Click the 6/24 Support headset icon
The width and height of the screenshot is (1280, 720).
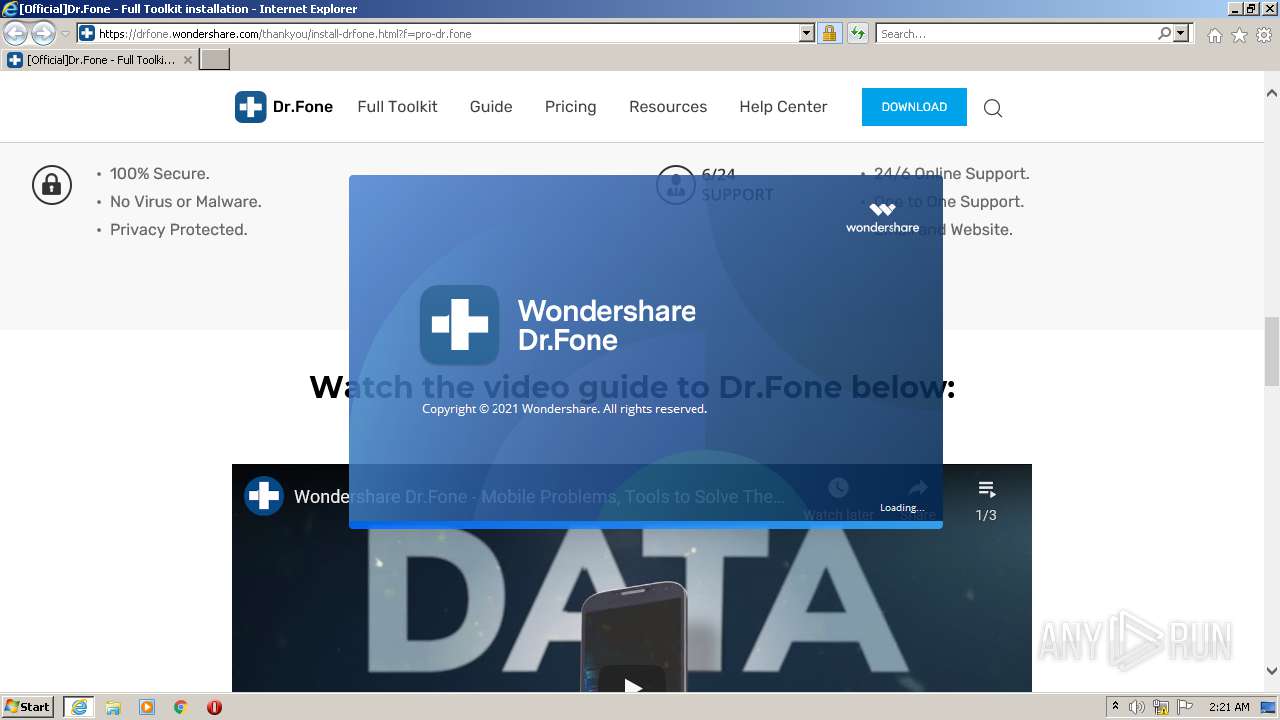point(676,185)
